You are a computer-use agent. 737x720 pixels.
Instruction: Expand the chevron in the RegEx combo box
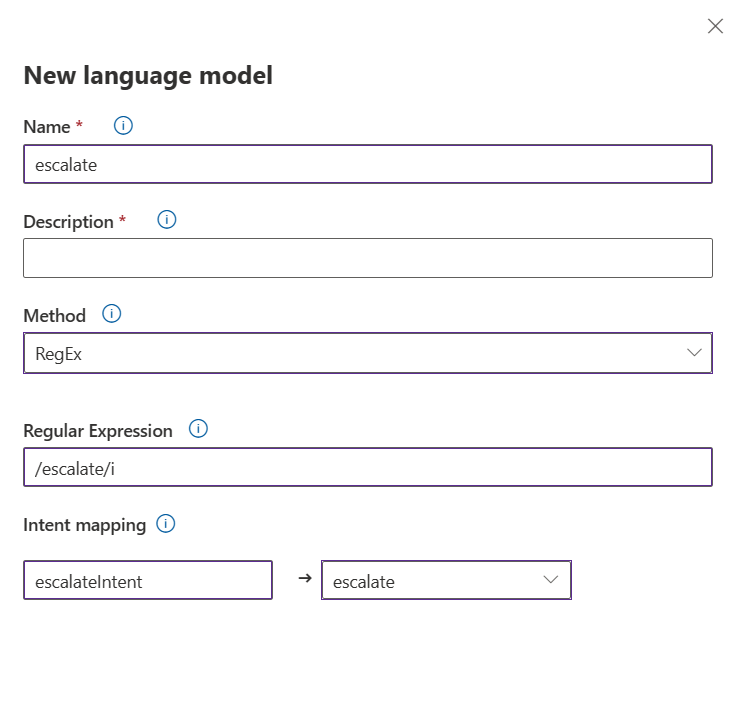(x=694, y=353)
